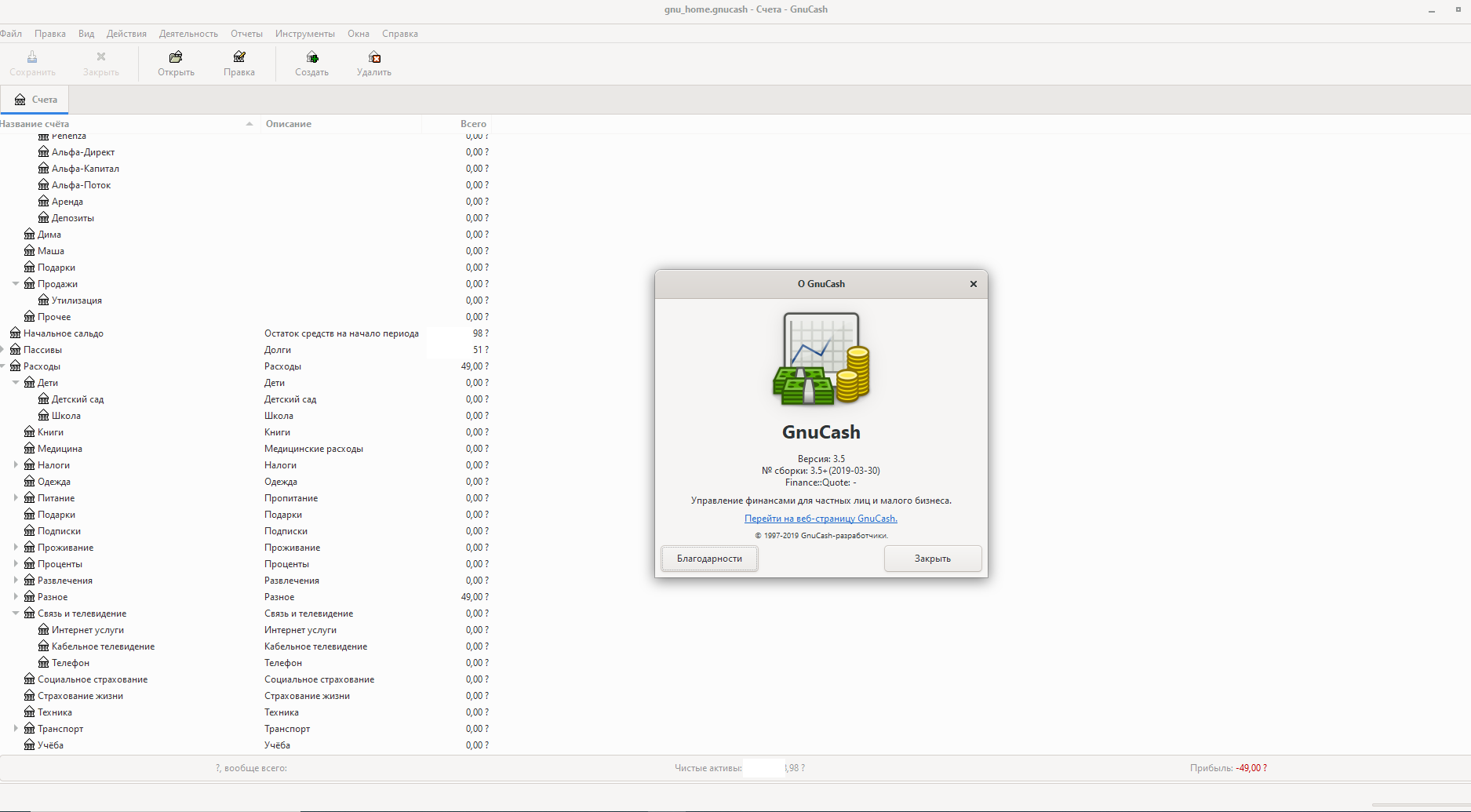Screen dimensions: 1471x812
Task: Collapse the Дети account branch
Action: pos(16,383)
